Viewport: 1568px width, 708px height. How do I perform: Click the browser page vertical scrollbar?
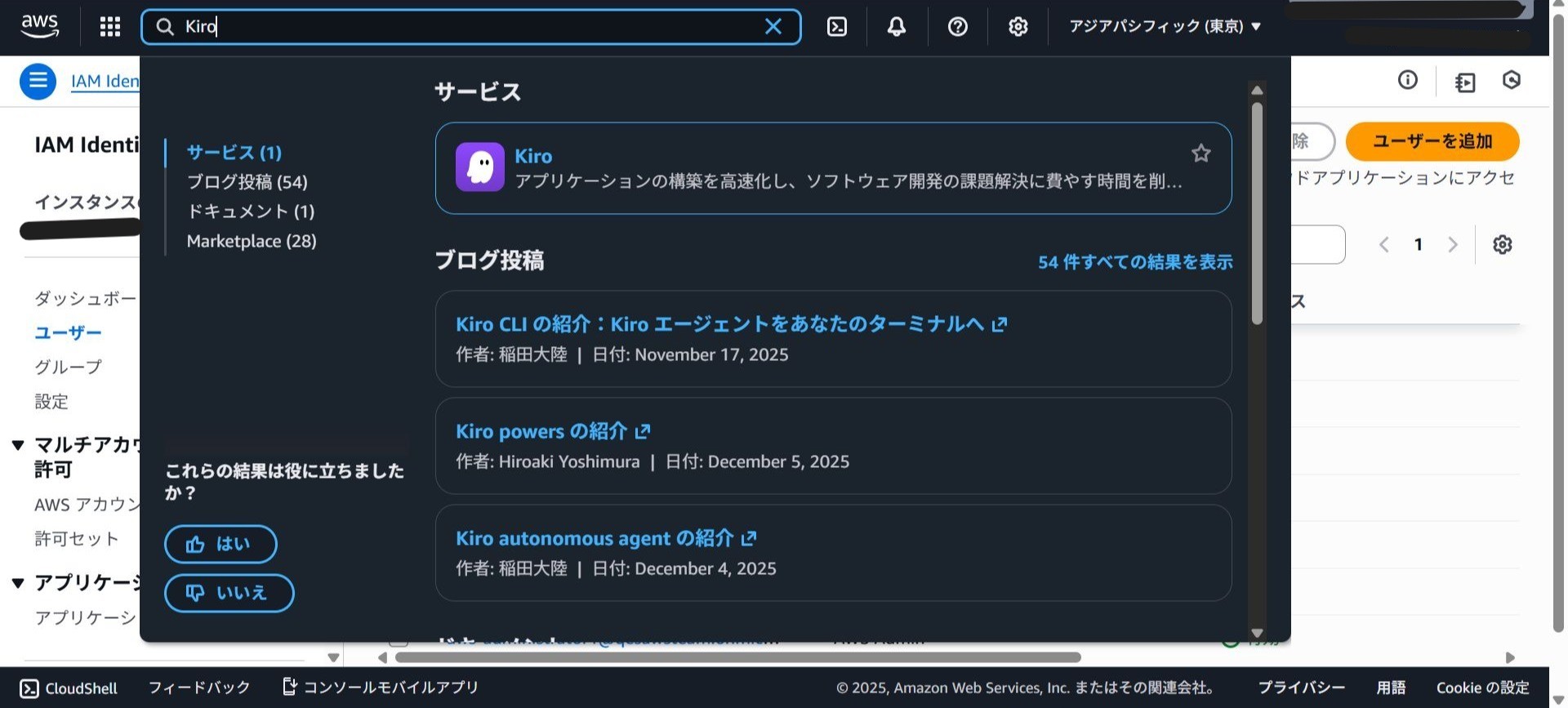[1558, 323]
